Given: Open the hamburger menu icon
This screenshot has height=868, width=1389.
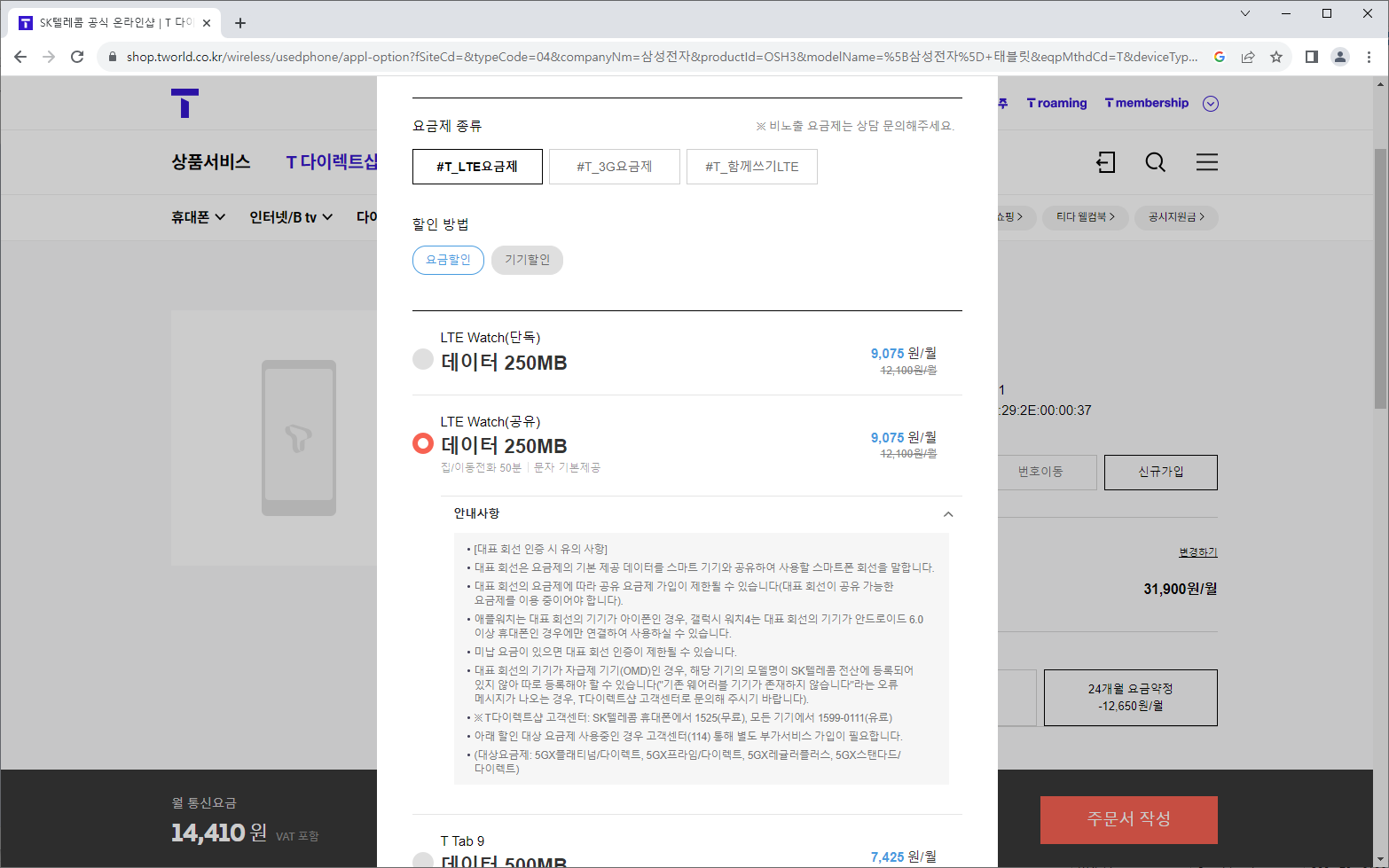Looking at the screenshot, I should tap(1206, 162).
